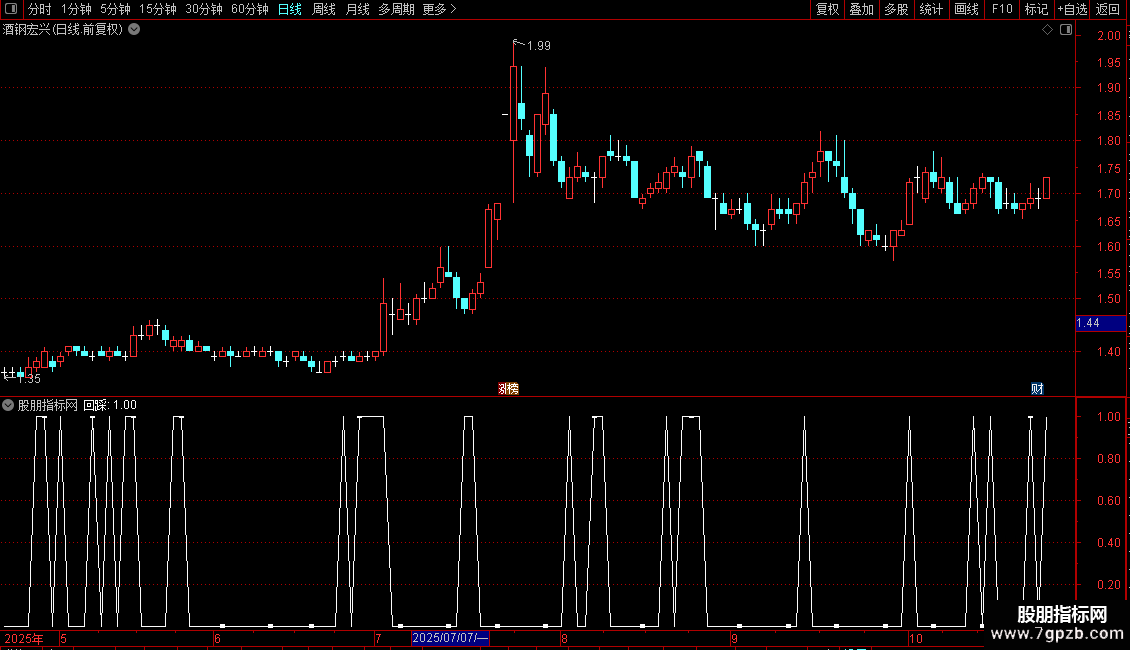The width and height of the screenshot is (1130, 650).
Task: Add stock with +自选 button
Action: pos(1072,9)
